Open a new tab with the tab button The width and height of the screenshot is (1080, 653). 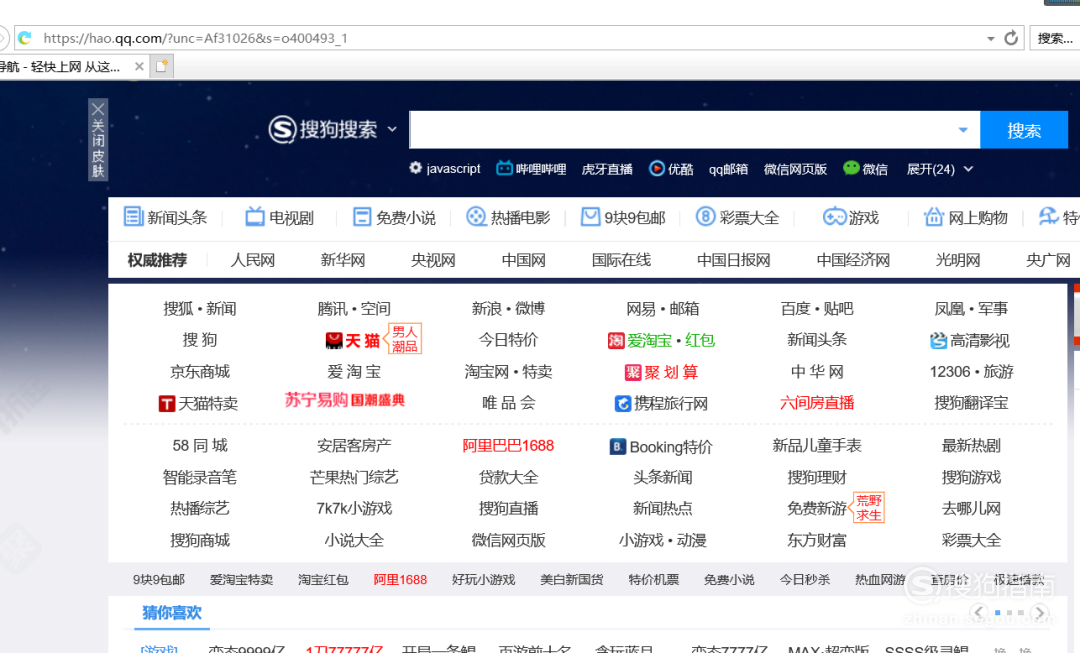162,66
